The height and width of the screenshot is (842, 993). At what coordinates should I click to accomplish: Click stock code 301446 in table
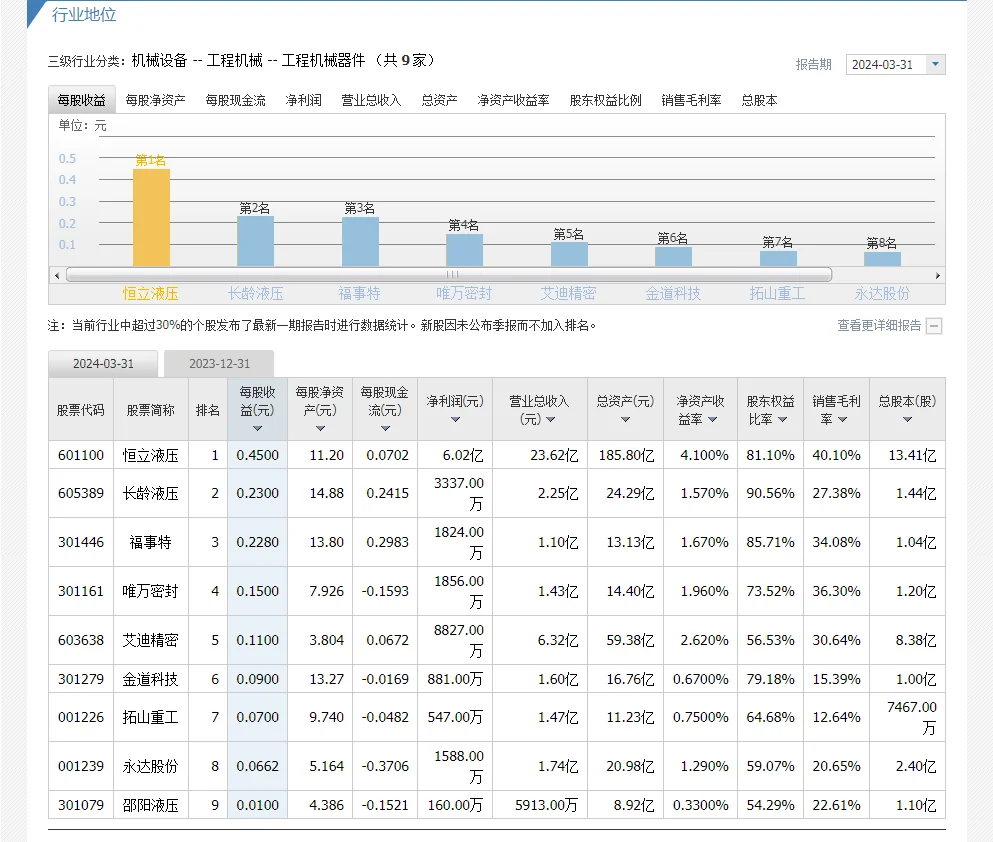tap(81, 542)
